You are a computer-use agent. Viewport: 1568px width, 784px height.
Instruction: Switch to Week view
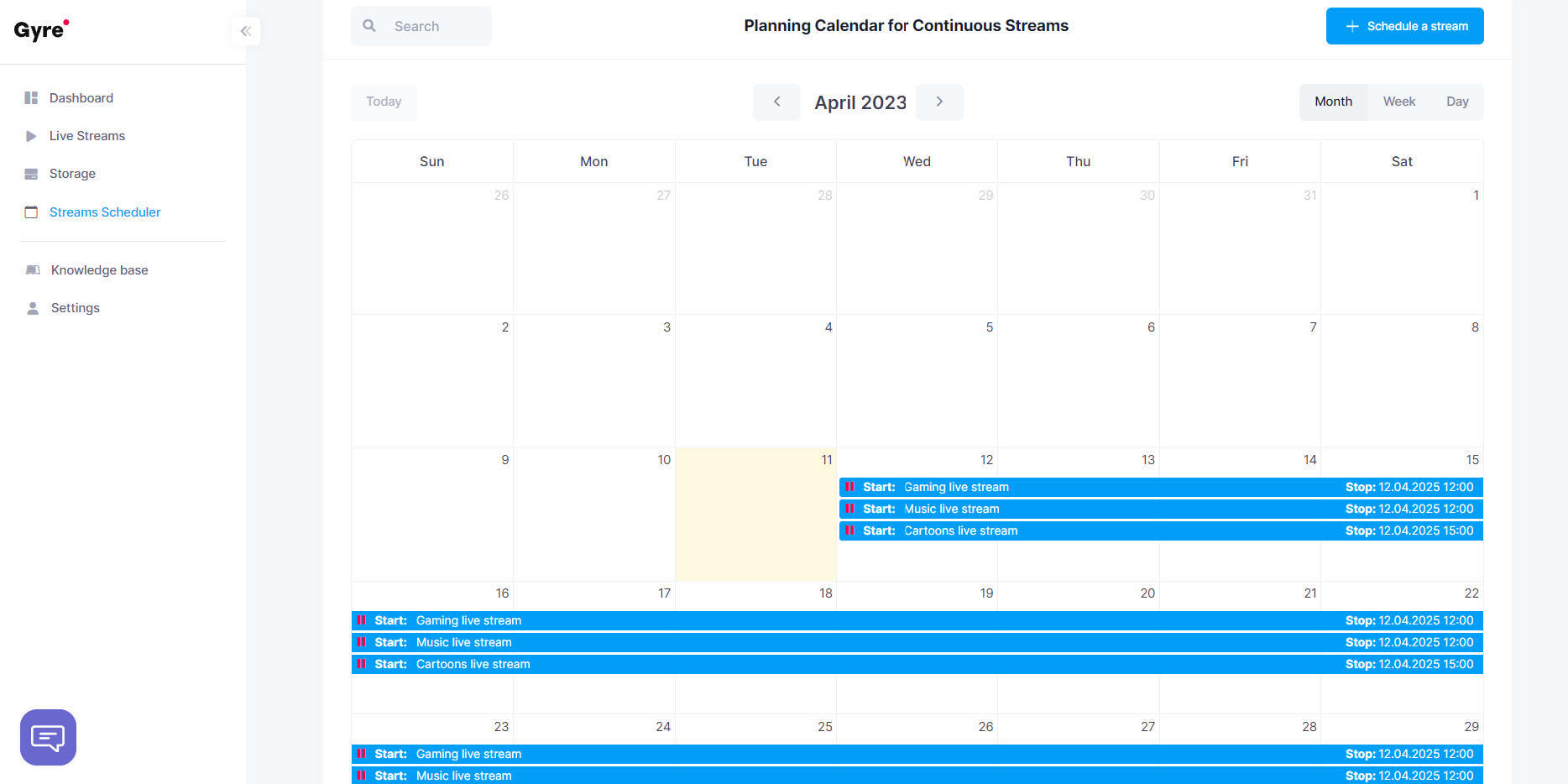[1398, 101]
